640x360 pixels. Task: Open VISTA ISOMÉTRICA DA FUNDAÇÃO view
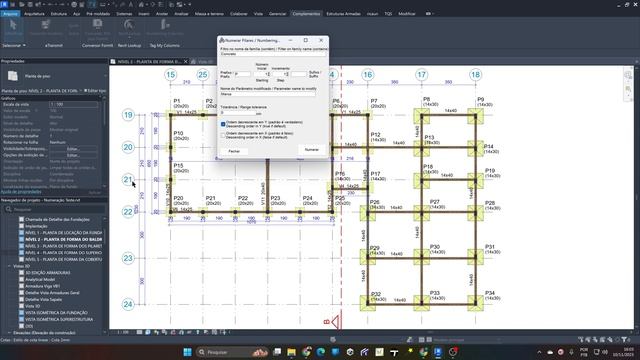(x=56, y=313)
